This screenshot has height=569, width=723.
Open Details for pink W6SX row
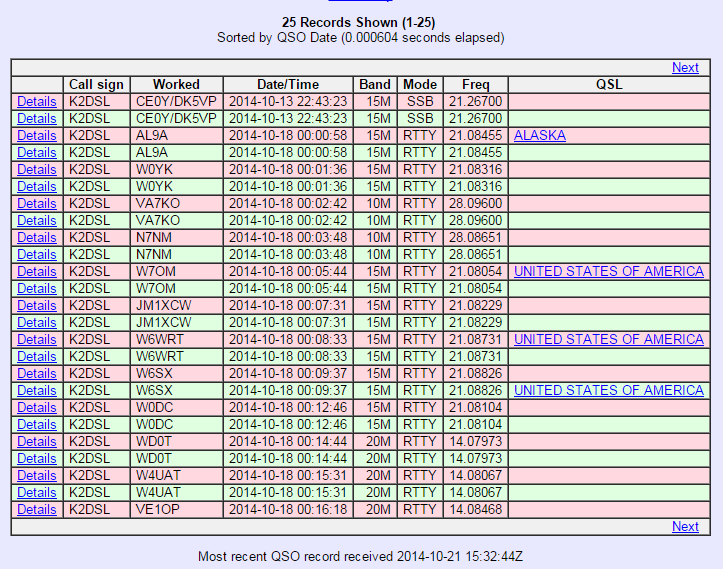click(37, 373)
